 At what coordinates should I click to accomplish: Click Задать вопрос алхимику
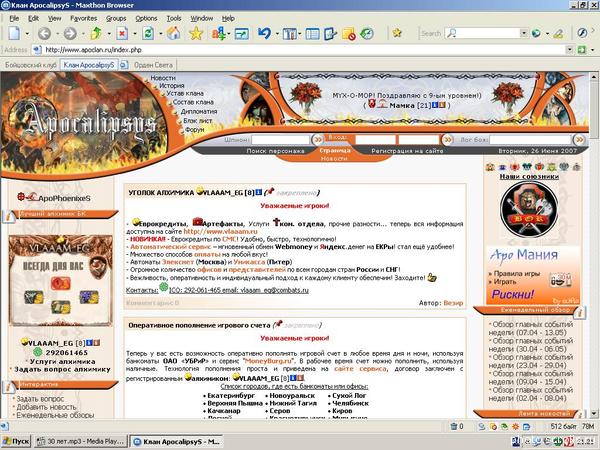pyautogui.click(x=62, y=369)
